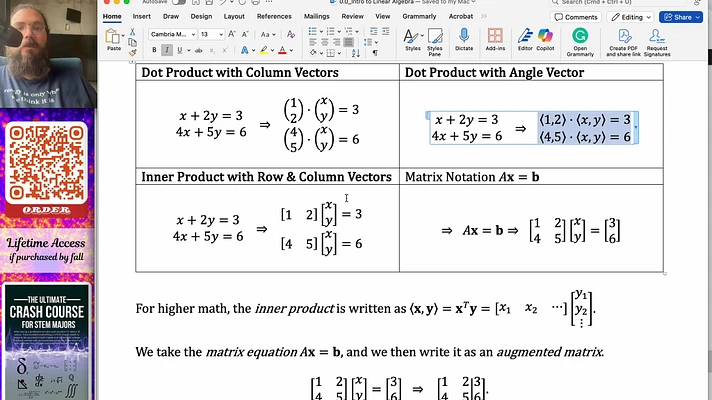The width and height of the screenshot is (712, 400).
Task: Switch to the Layout tab
Action: (x=234, y=16)
